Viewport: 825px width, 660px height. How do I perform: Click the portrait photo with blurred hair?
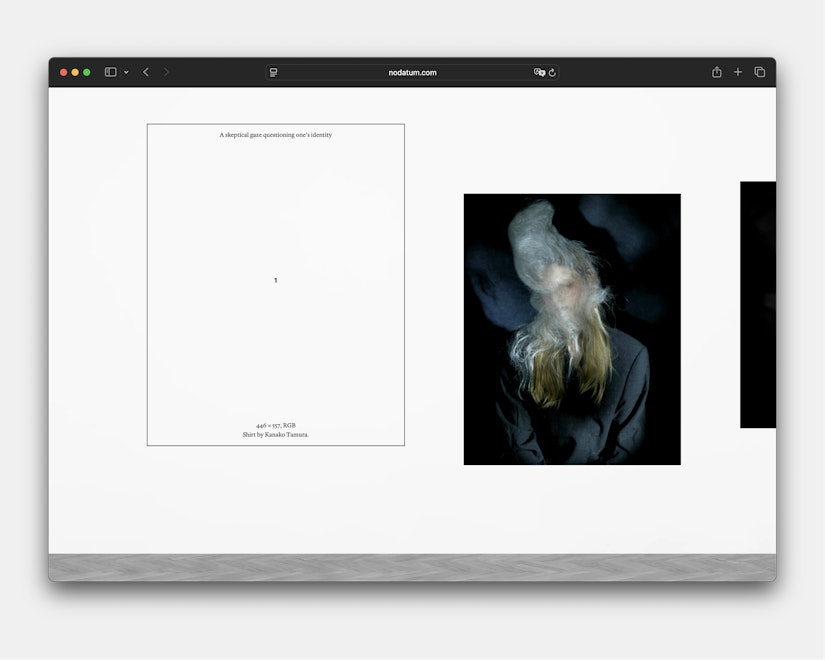coord(572,329)
